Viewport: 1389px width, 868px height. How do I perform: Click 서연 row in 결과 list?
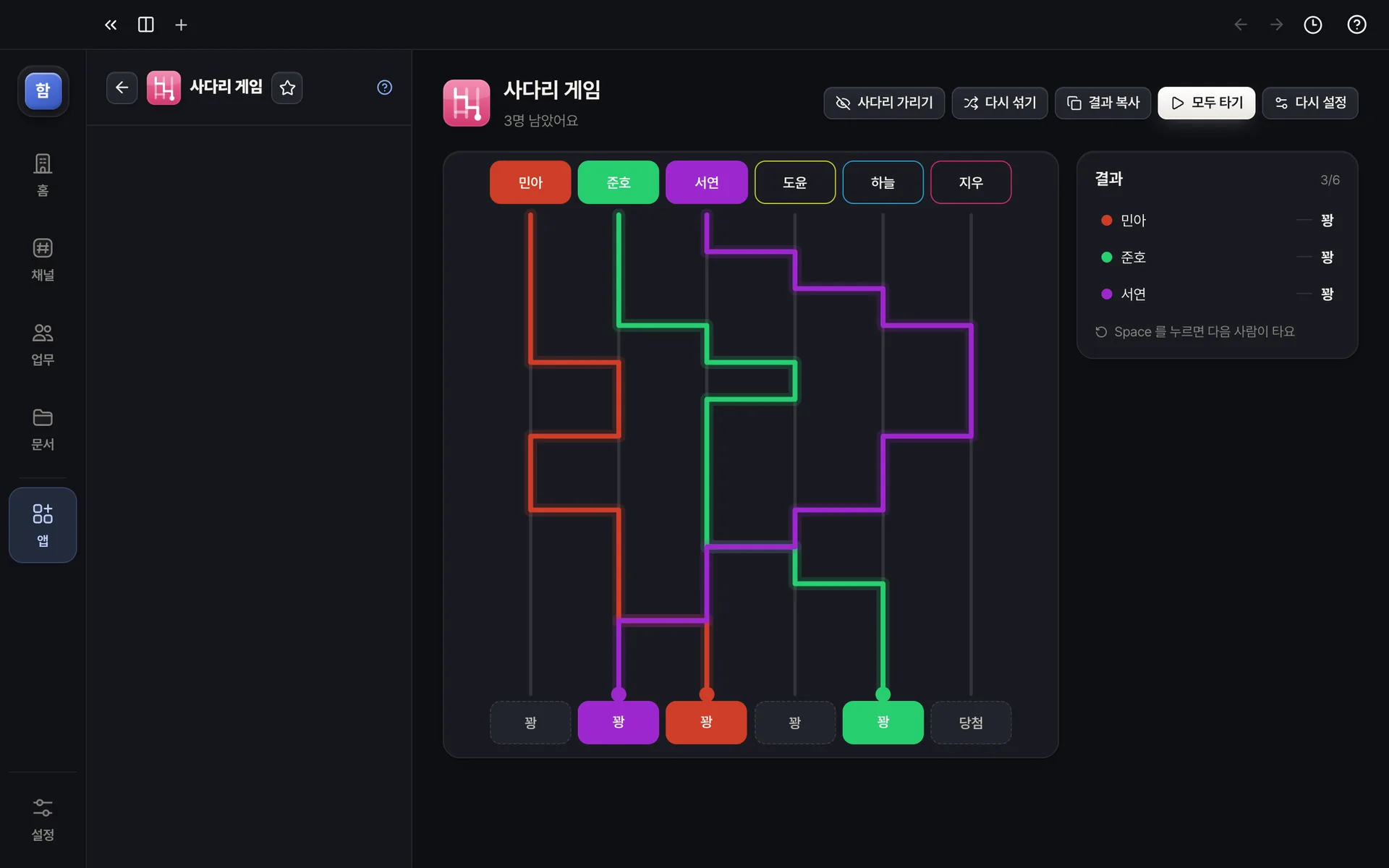1218,294
